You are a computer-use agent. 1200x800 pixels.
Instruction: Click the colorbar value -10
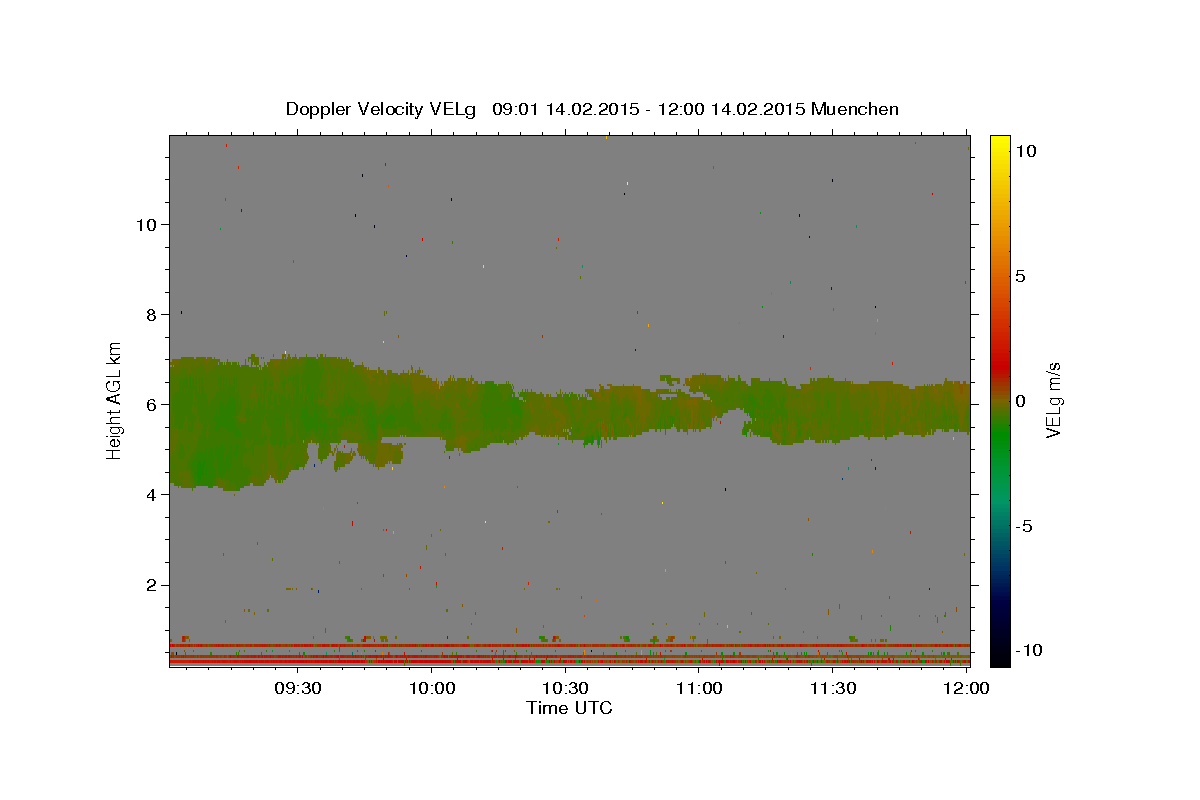point(1028,651)
